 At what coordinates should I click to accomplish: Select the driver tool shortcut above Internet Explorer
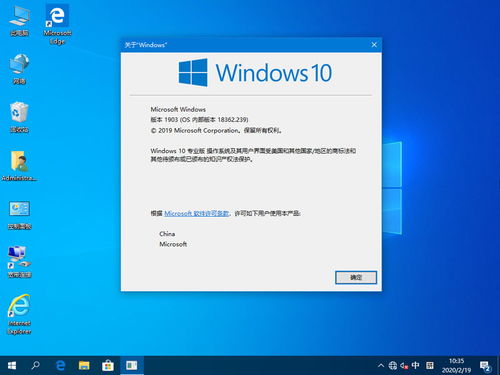click(19, 262)
